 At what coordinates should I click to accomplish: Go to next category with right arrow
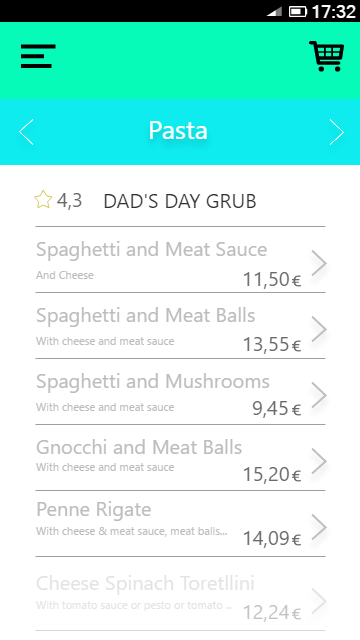click(x=337, y=132)
